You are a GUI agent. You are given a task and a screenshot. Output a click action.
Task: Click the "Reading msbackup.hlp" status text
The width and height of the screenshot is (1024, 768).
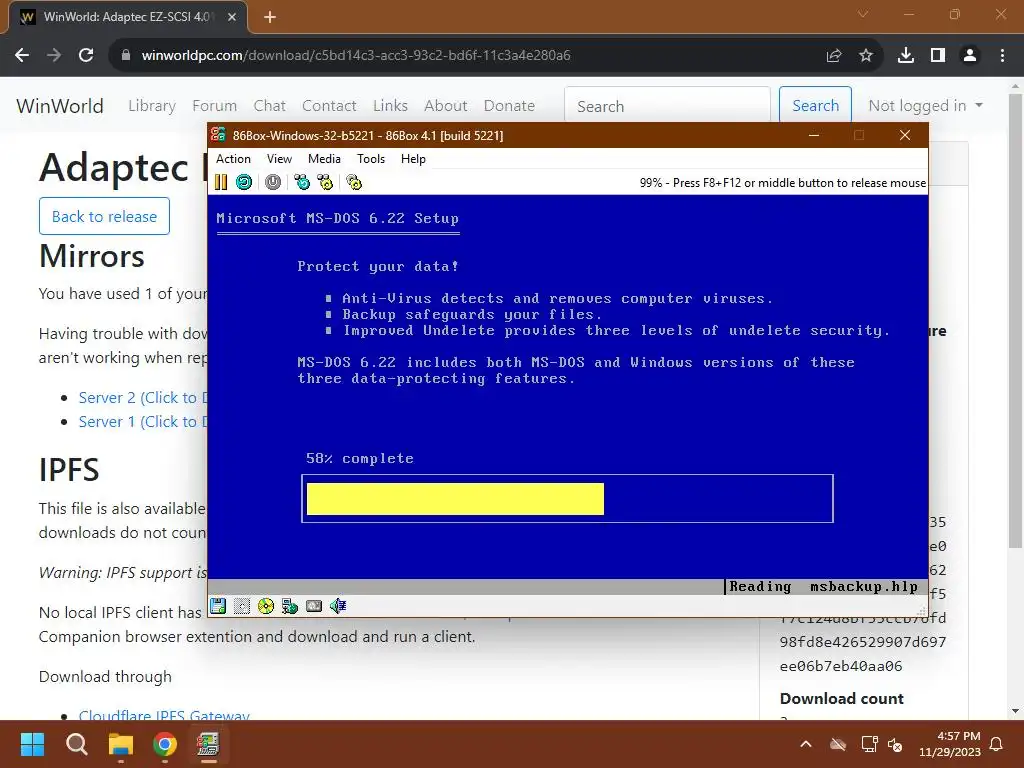824,586
